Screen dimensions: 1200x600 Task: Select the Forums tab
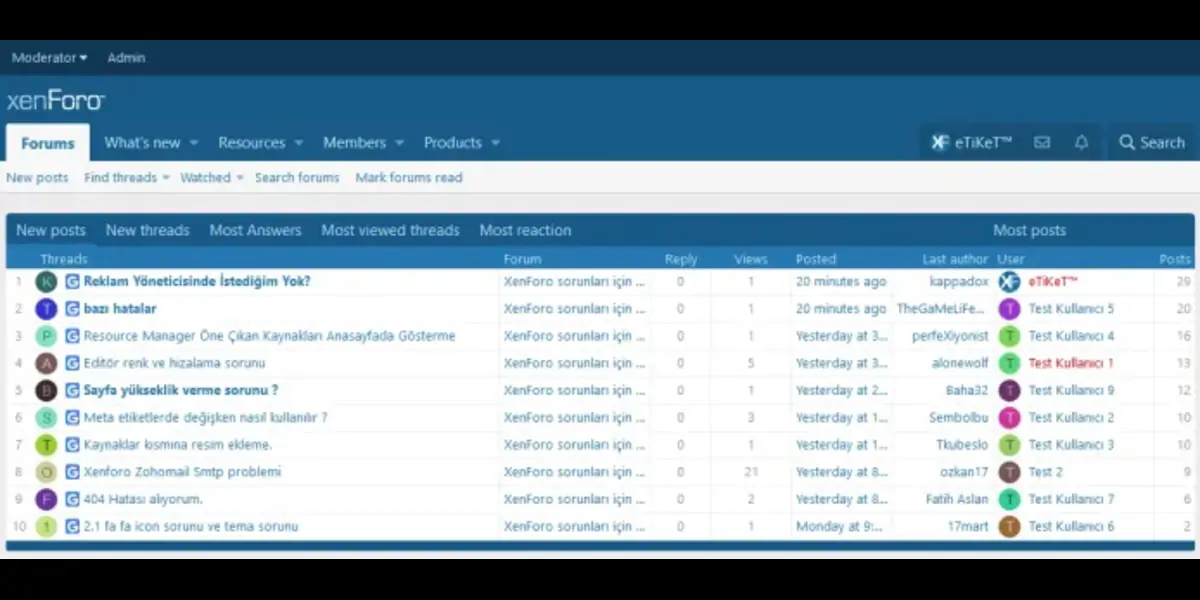point(48,143)
